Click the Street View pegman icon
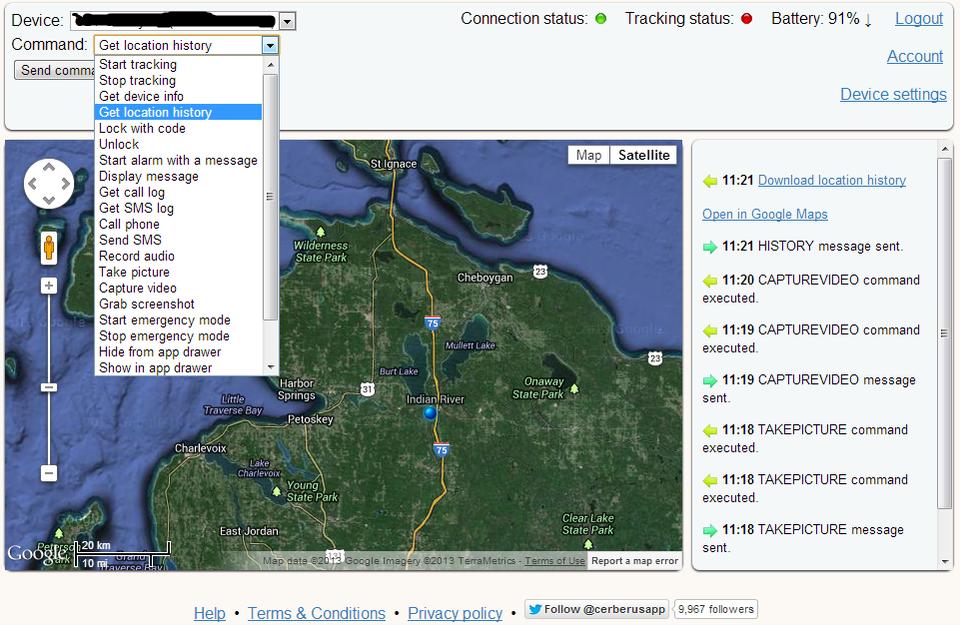The height and width of the screenshot is (625, 960). click(x=49, y=247)
